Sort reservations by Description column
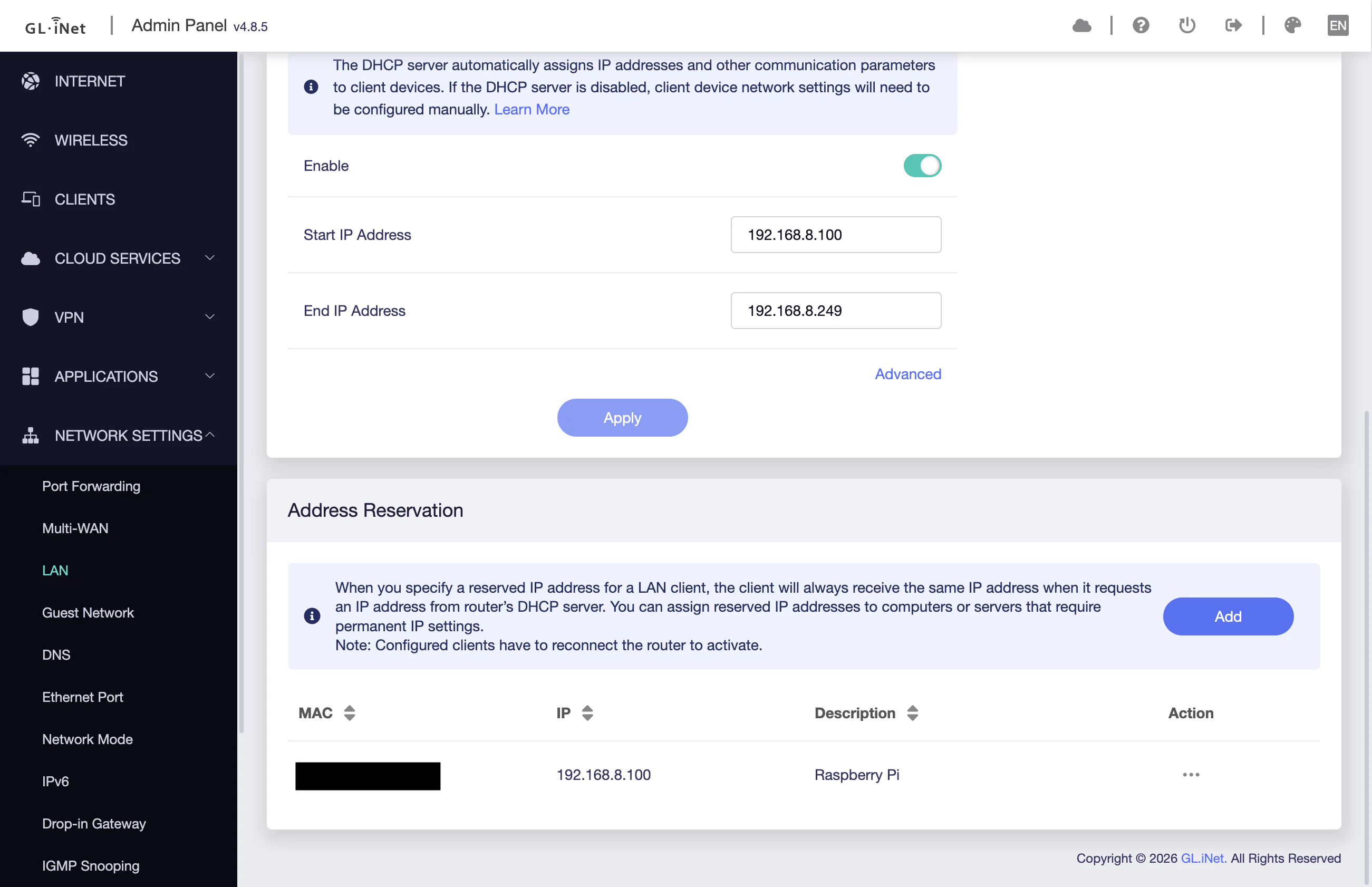The width and height of the screenshot is (1372, 887). (x=913, y=713)
